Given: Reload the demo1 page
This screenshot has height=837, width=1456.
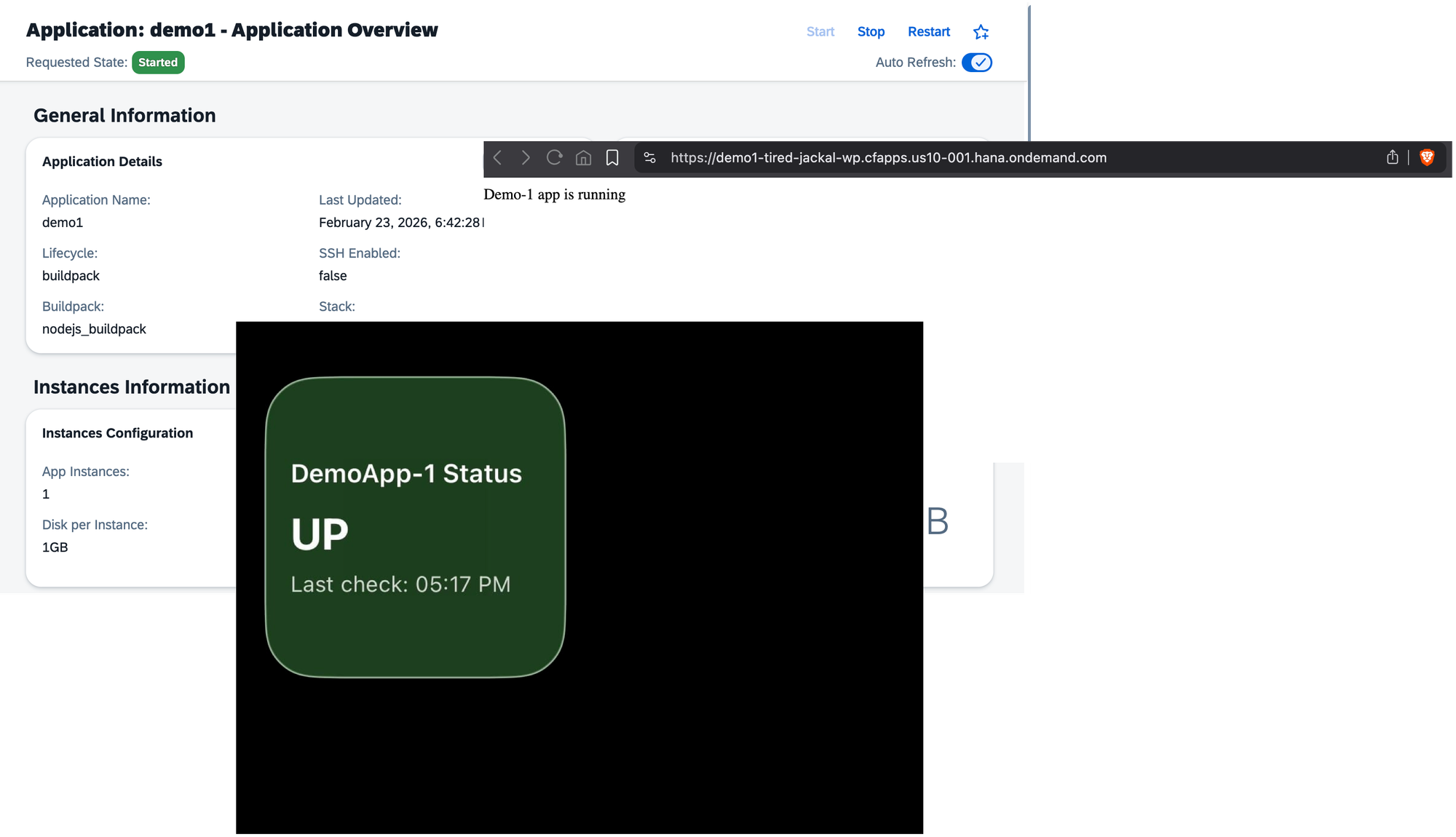Looking at the screenshot, I should click(554, 158).
